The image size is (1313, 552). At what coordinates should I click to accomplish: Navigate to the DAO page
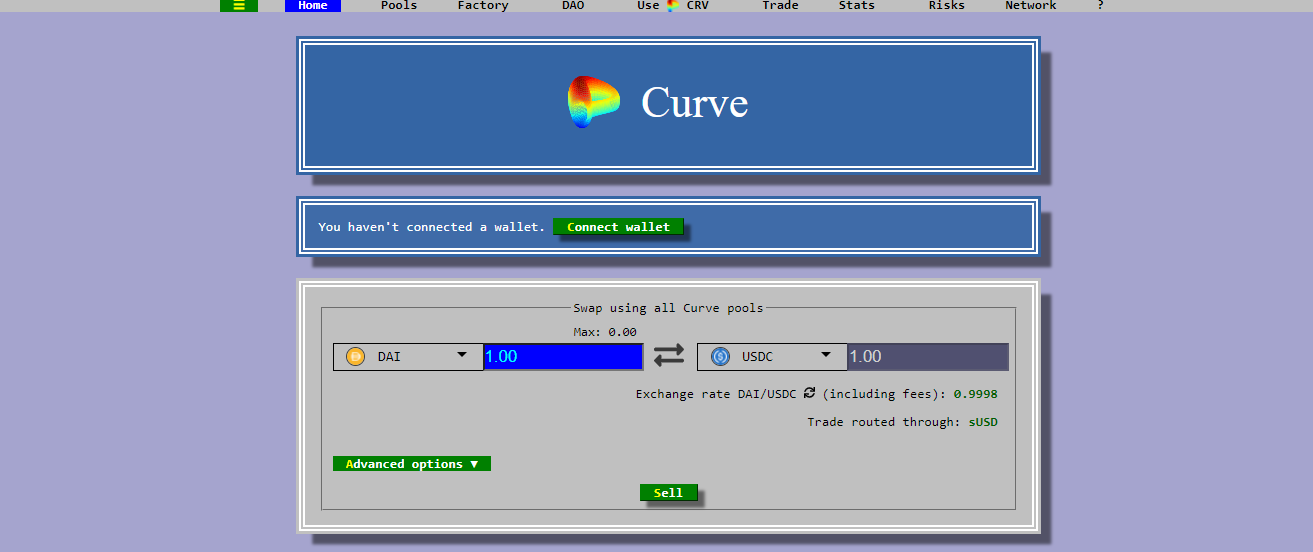tap(573, 6)
